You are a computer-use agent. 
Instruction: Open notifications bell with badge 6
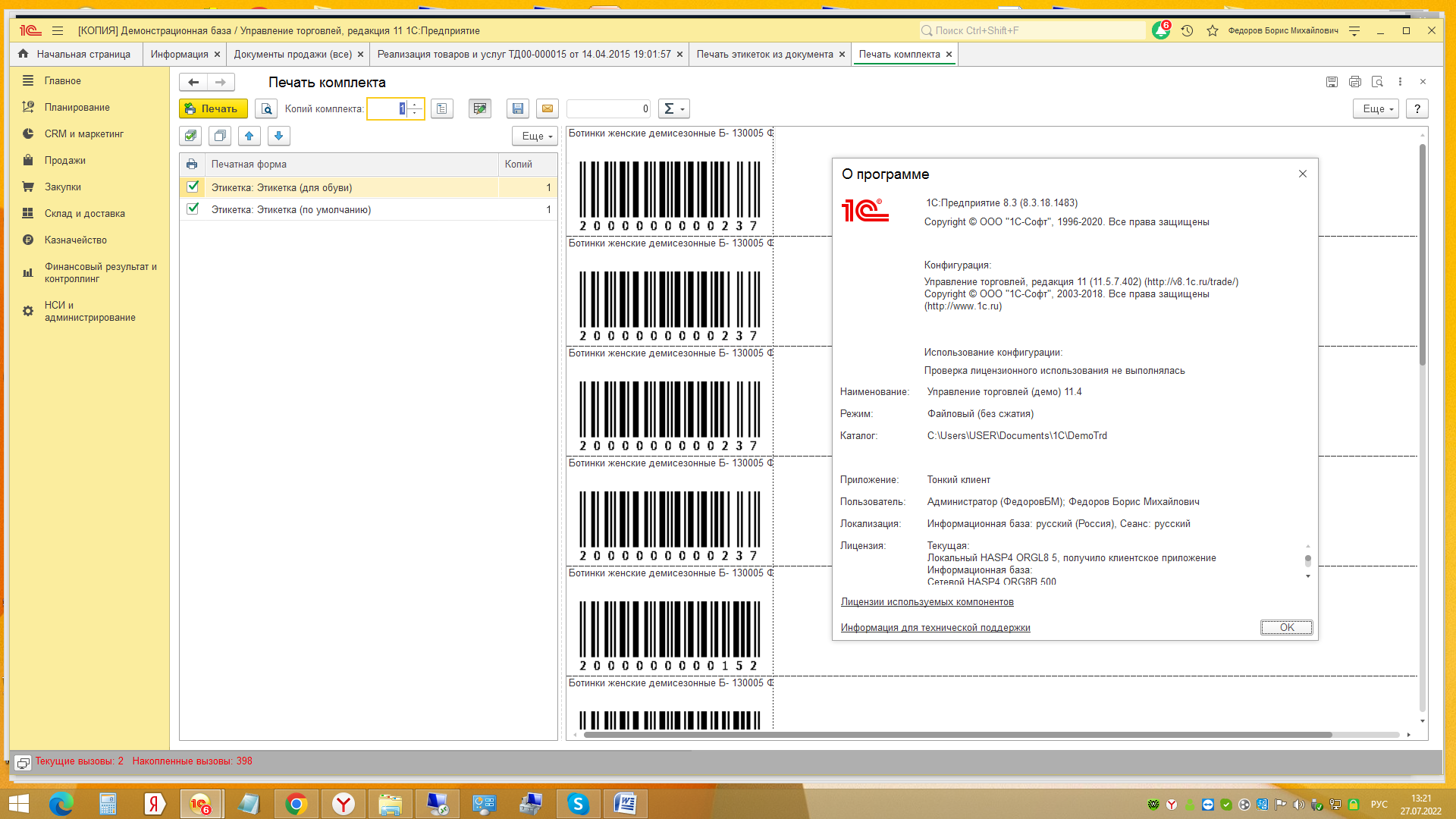coord(1161,30)
